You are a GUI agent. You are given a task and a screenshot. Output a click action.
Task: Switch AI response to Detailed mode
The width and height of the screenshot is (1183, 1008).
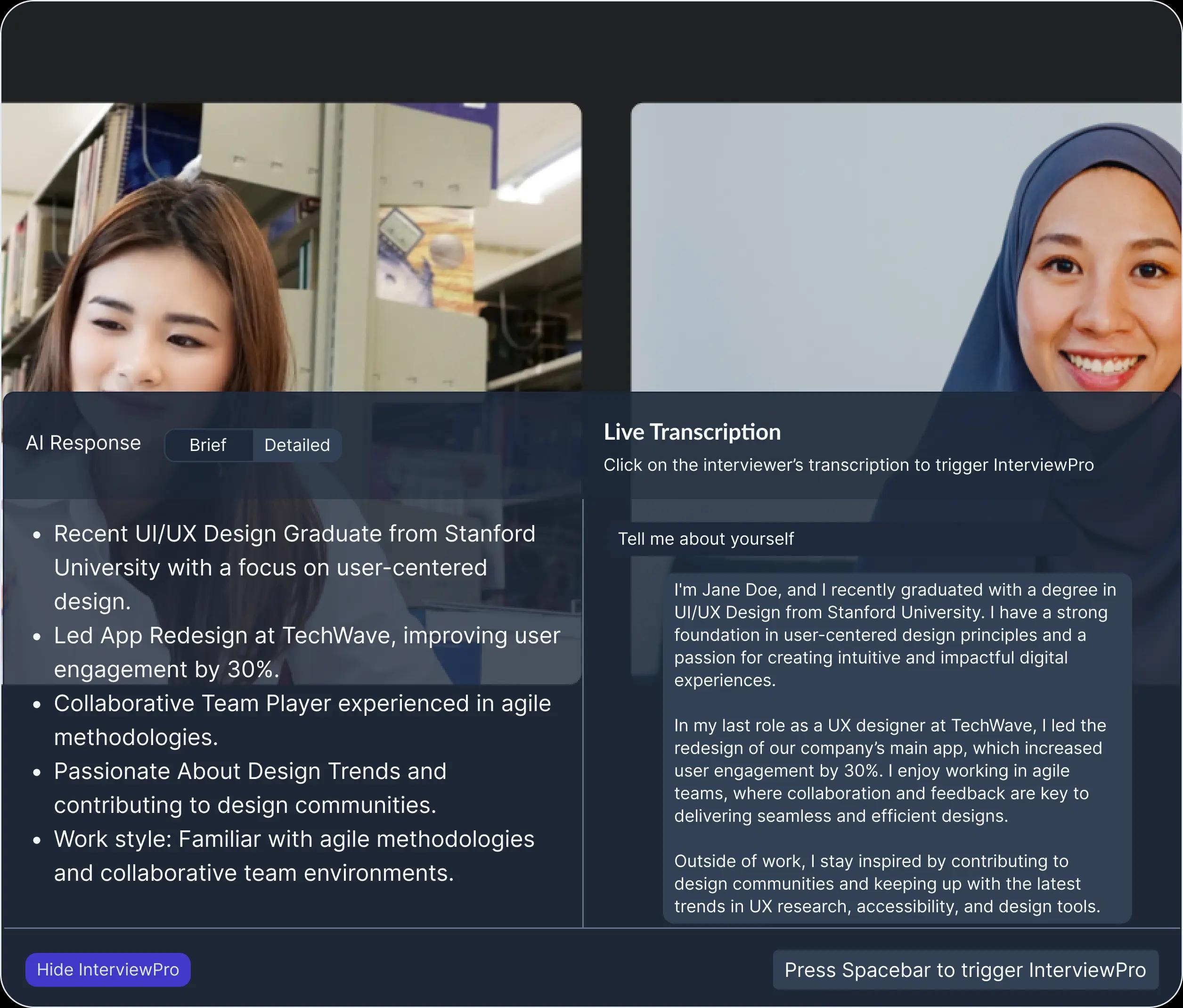tap(297, 445)
